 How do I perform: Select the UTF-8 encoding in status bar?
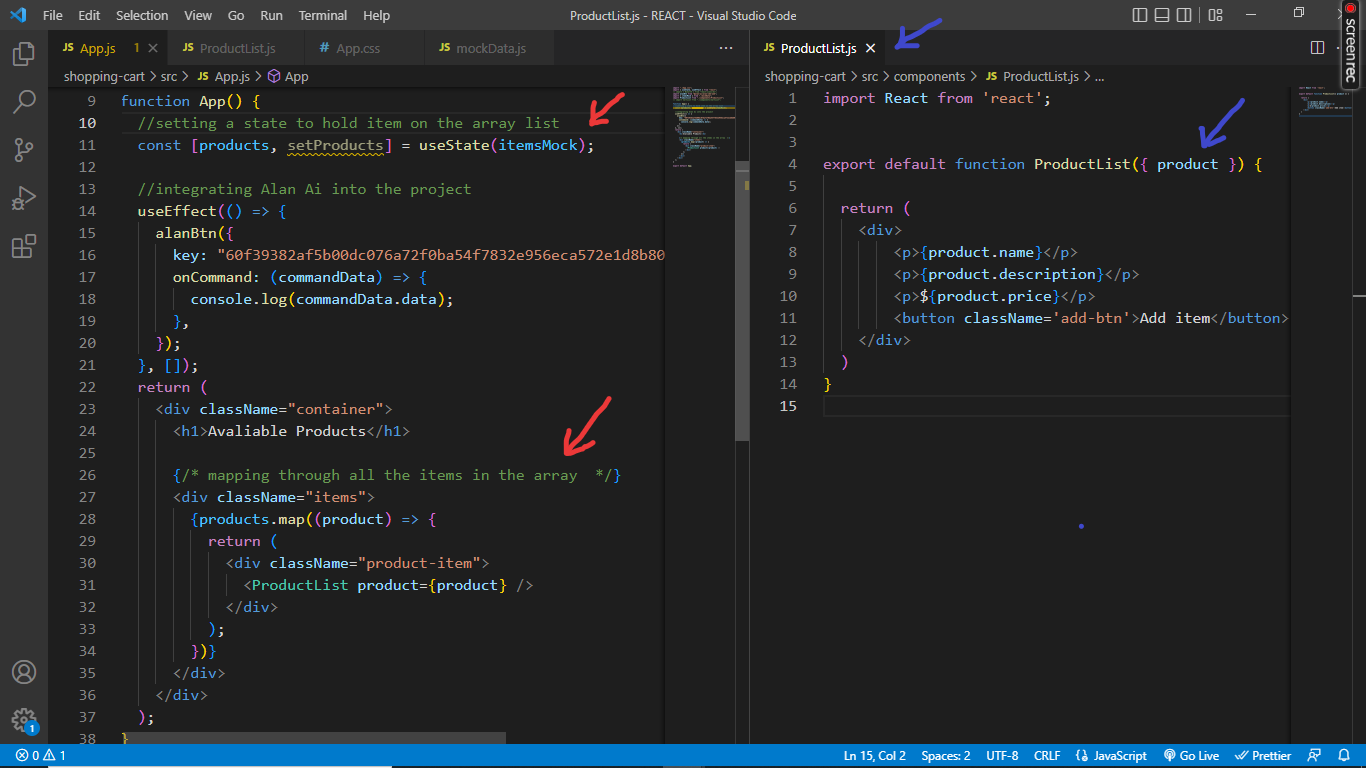click(x=1002, y=756)
